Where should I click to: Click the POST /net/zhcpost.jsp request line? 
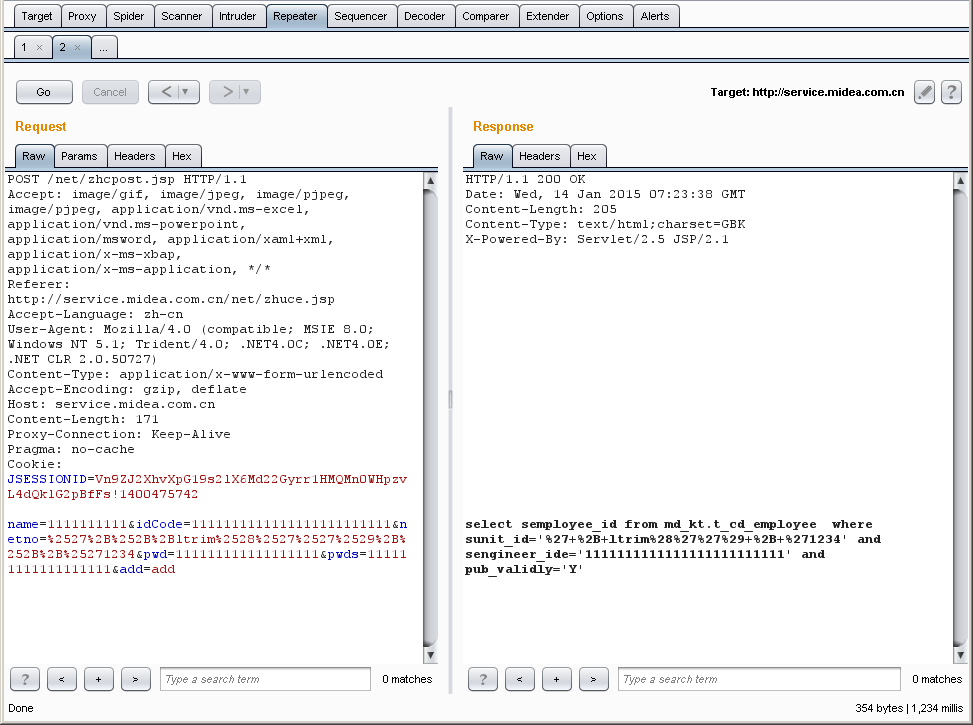(127, 179)
